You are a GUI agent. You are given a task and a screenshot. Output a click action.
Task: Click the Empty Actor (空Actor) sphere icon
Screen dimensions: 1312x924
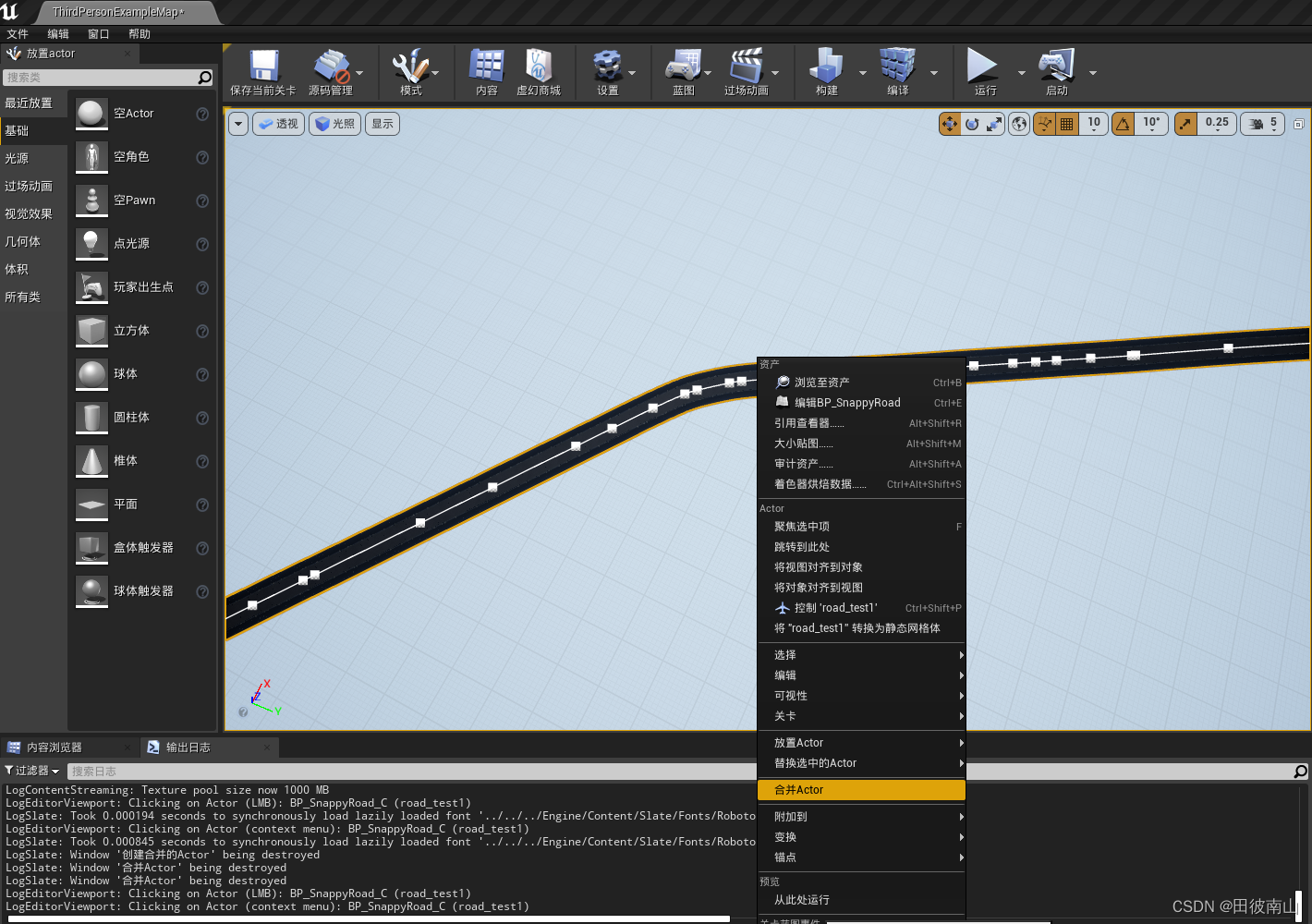[91, 114]
